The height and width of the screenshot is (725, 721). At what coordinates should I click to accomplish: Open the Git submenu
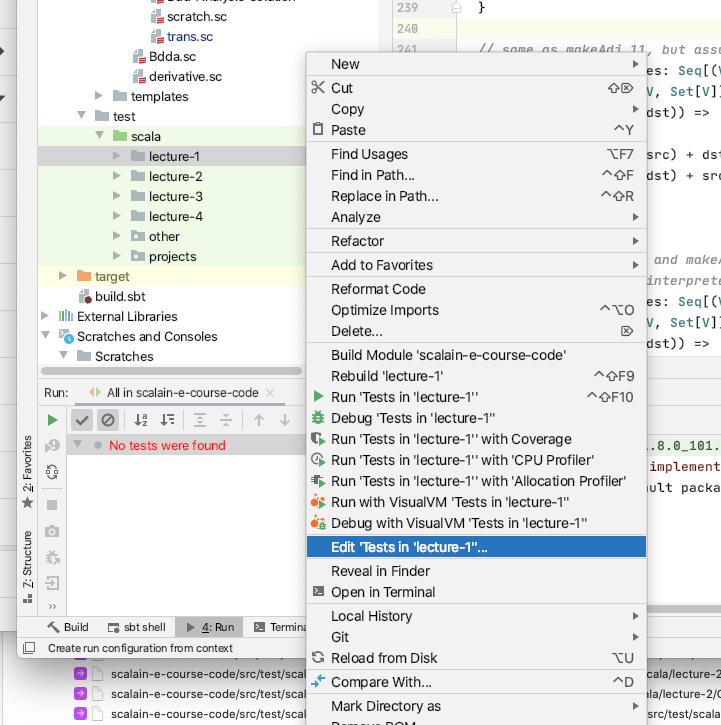click(476, 637)
